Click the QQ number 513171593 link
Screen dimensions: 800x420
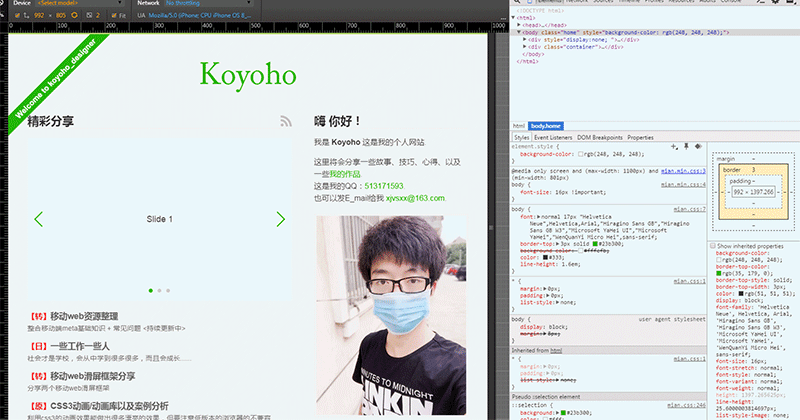pos(384,186)
